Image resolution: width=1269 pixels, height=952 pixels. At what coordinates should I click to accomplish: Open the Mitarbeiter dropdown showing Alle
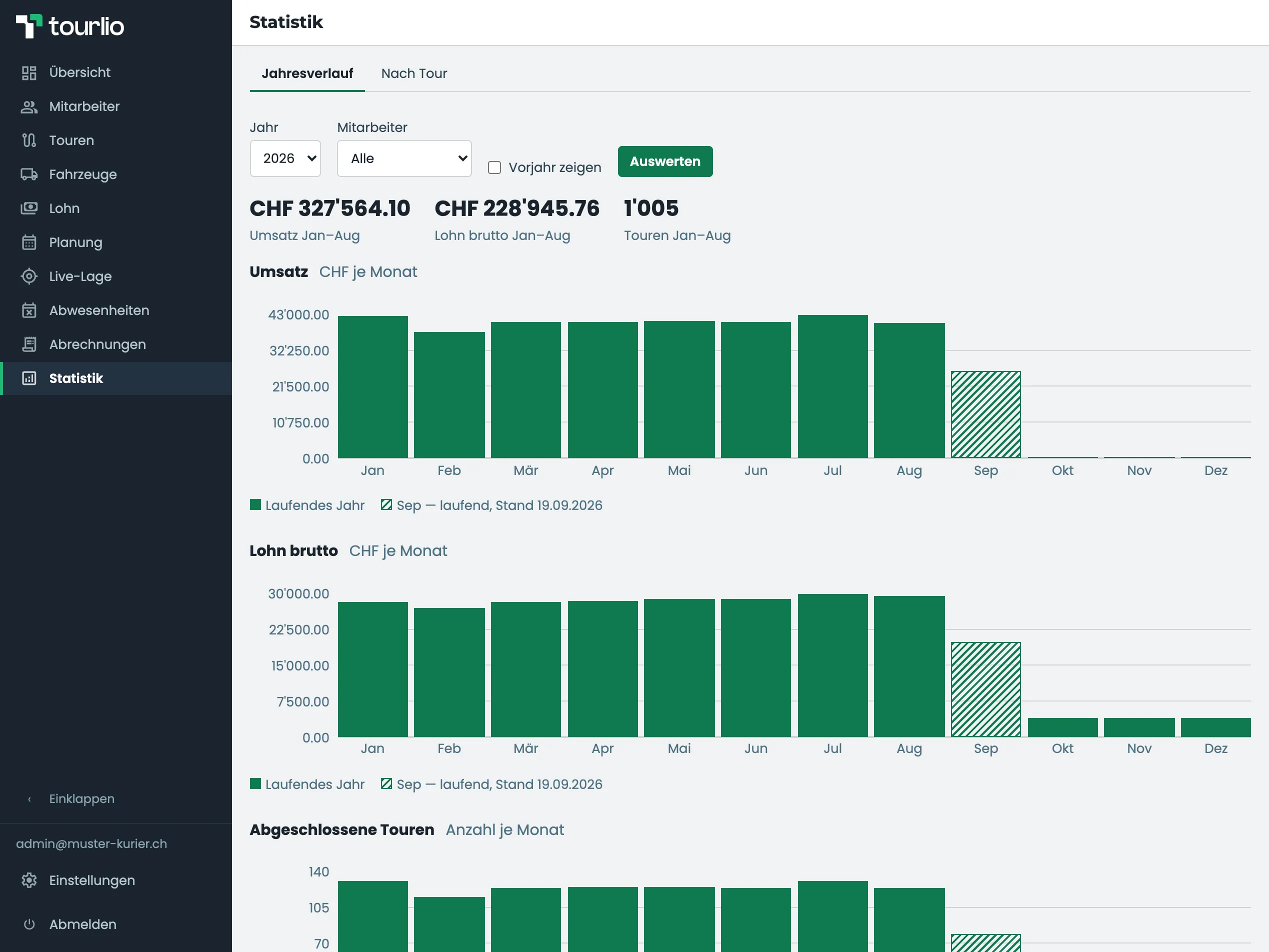tap(404, 158)
